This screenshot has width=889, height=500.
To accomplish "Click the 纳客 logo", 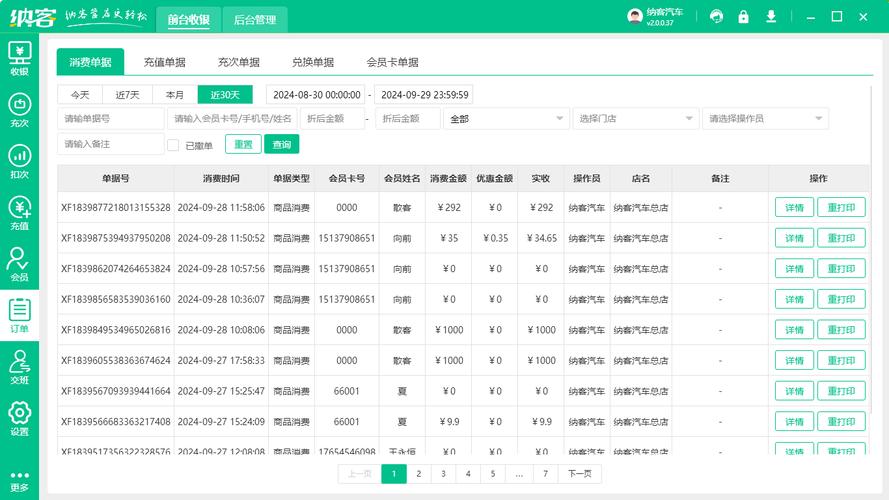I will (33, 17).
